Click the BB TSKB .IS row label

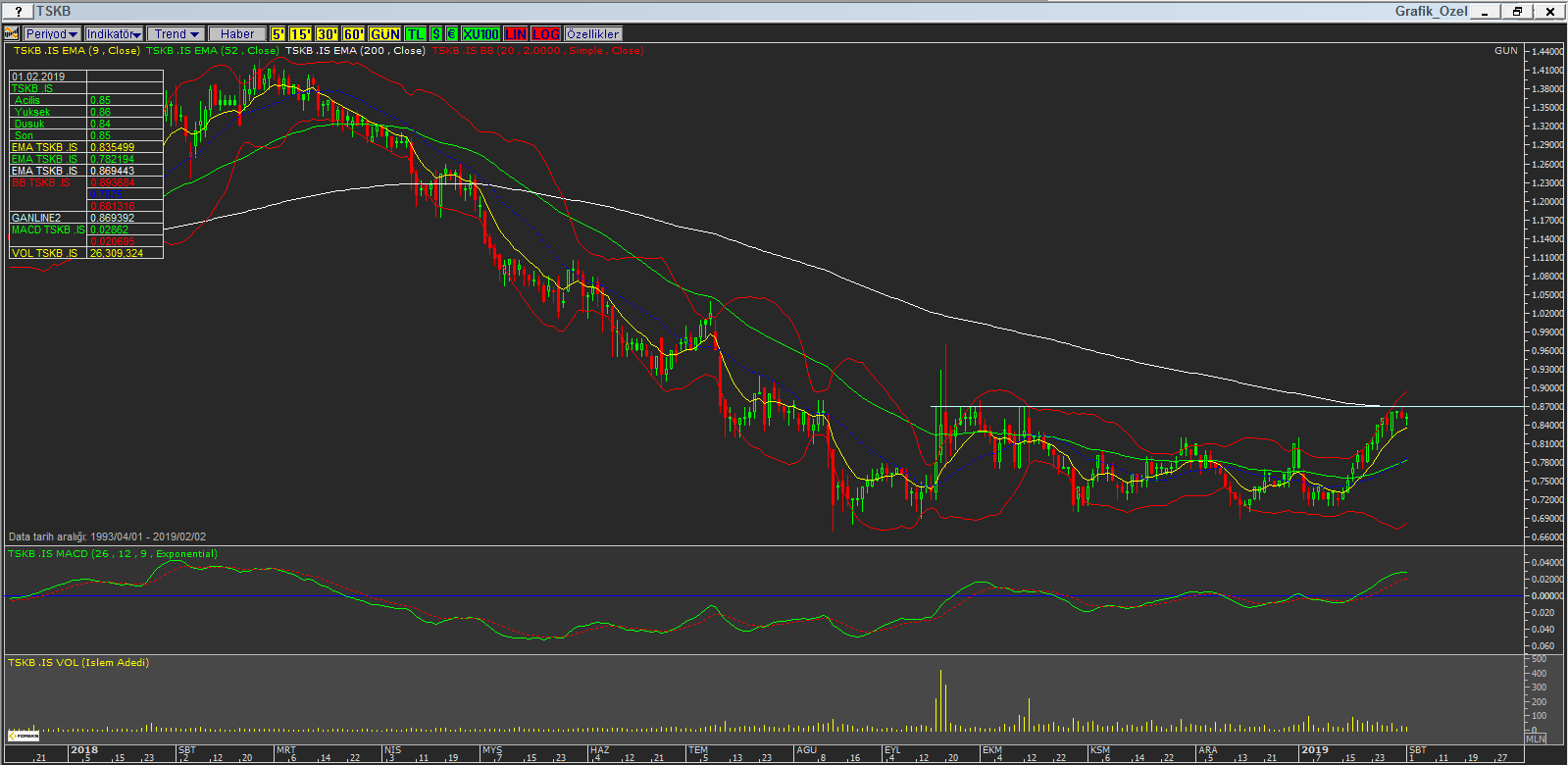point(41,182)
